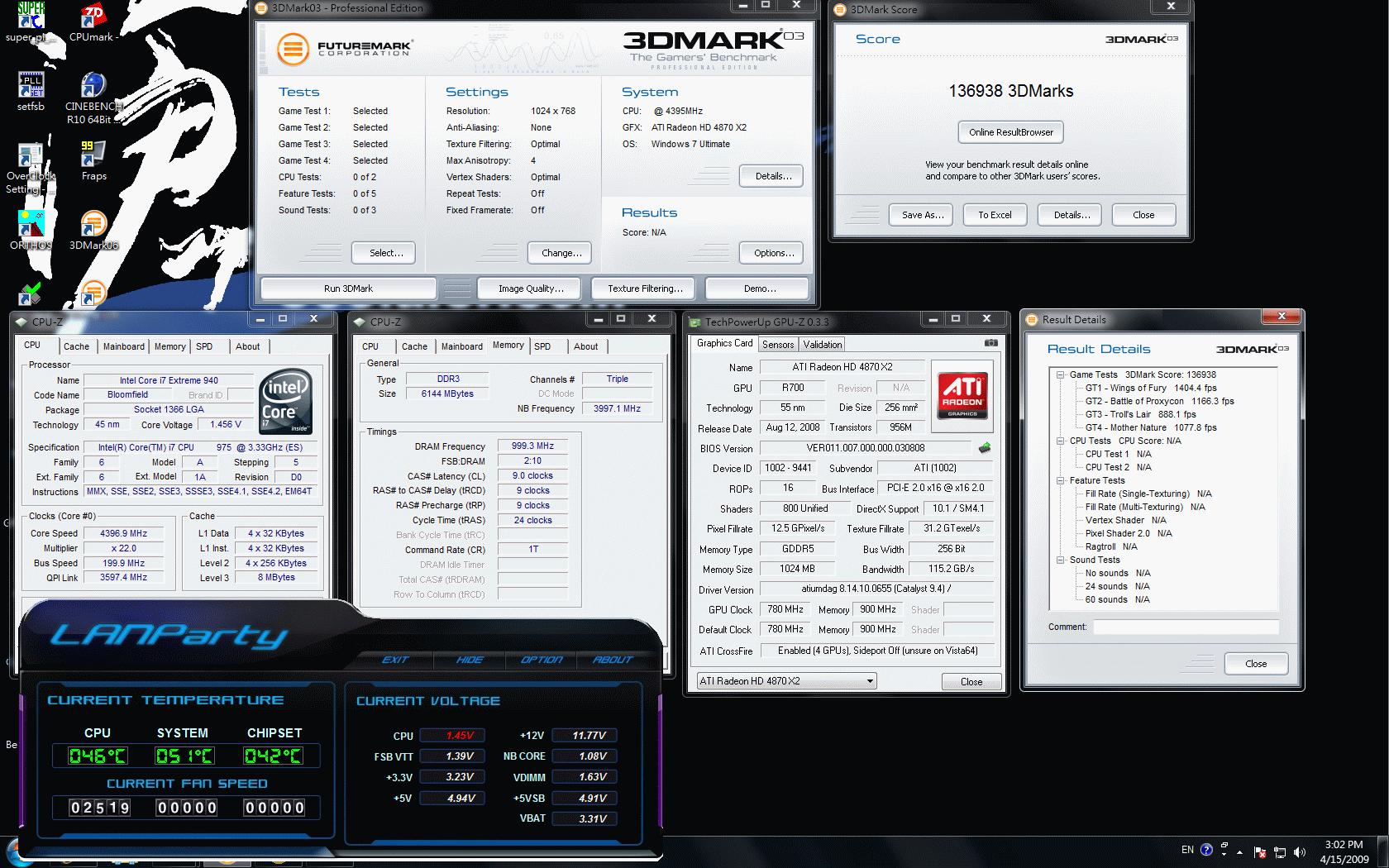Click the Intel Core i7 logo in CPU-Z
The width and height of the screenshot is (1389, 868).
tap(285, 401)
